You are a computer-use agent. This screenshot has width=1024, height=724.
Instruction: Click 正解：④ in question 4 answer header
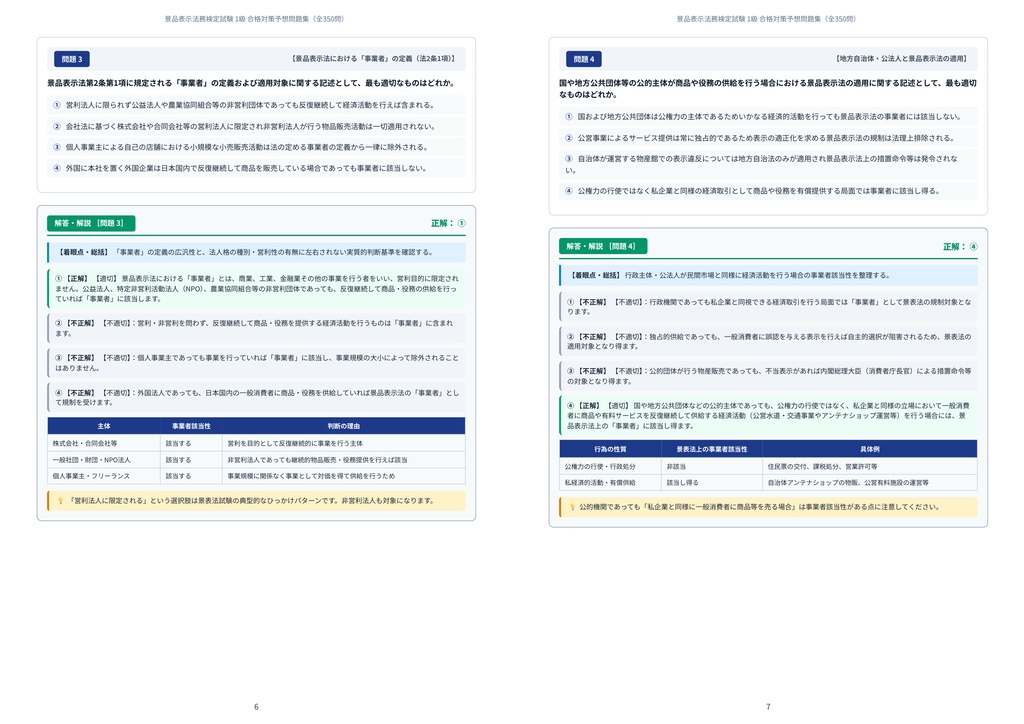point(960,246)
